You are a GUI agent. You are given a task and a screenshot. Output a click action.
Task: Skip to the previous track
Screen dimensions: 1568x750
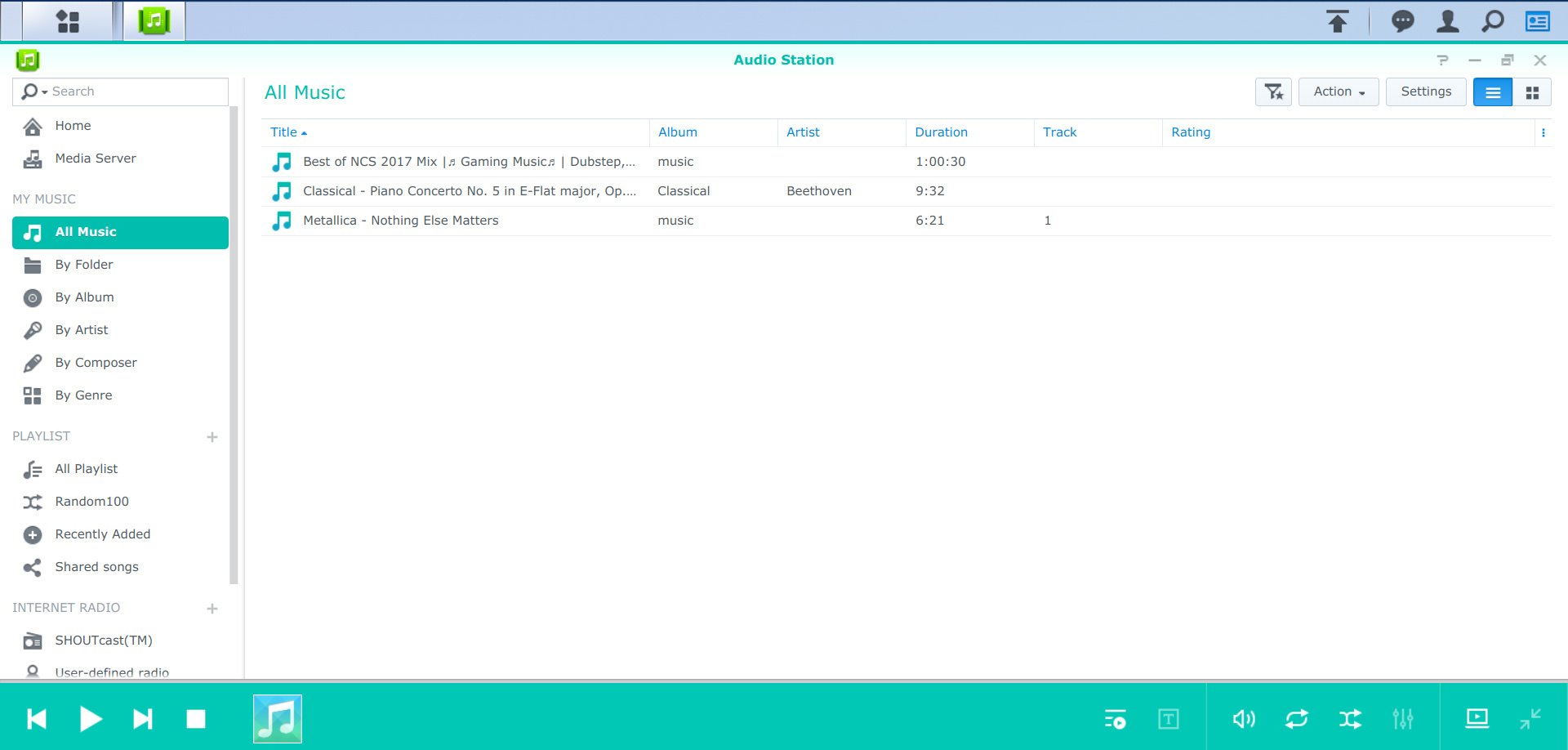(37, 719)
